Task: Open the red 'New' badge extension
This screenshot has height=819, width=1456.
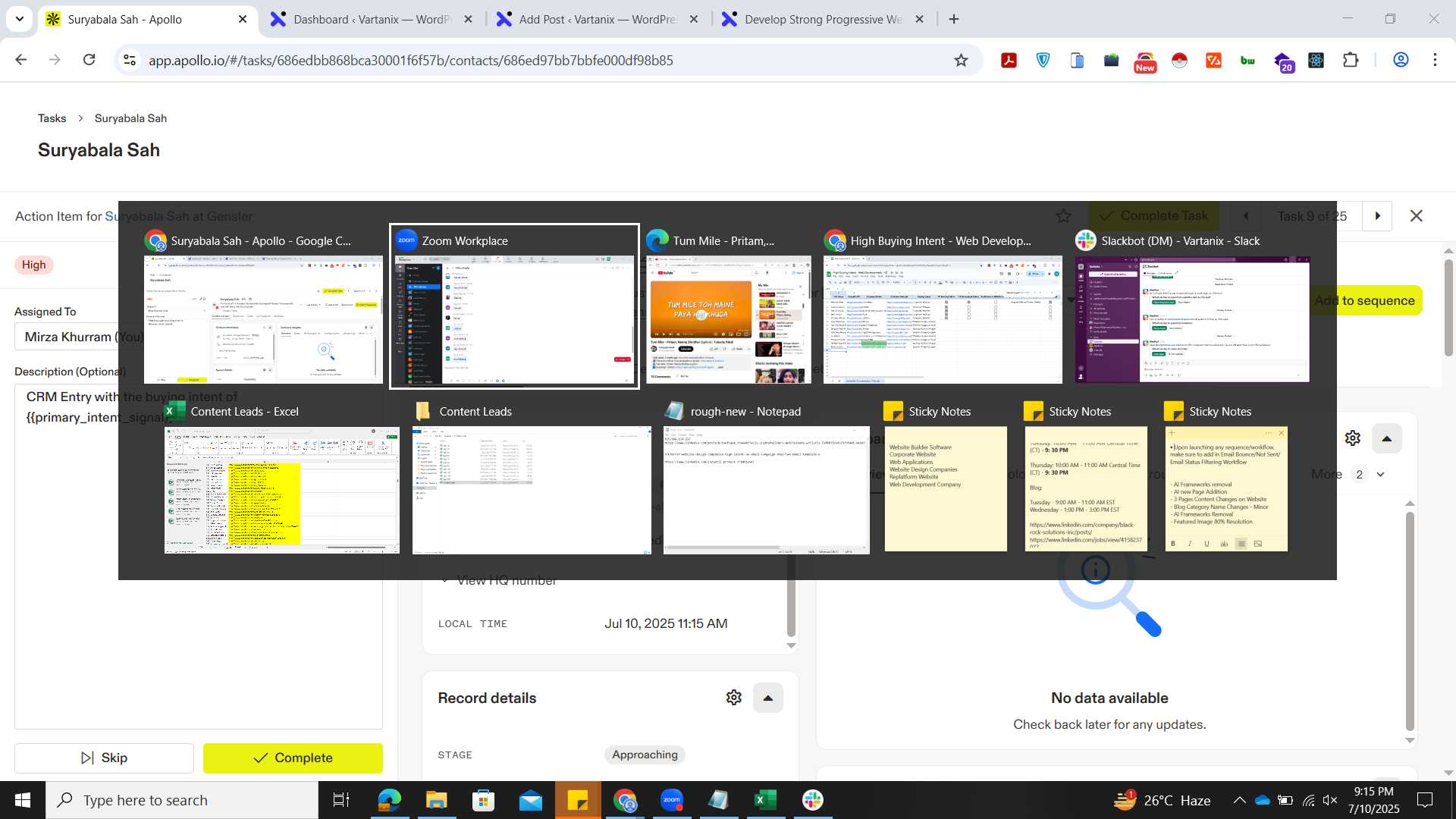Action: (1145, 62)
